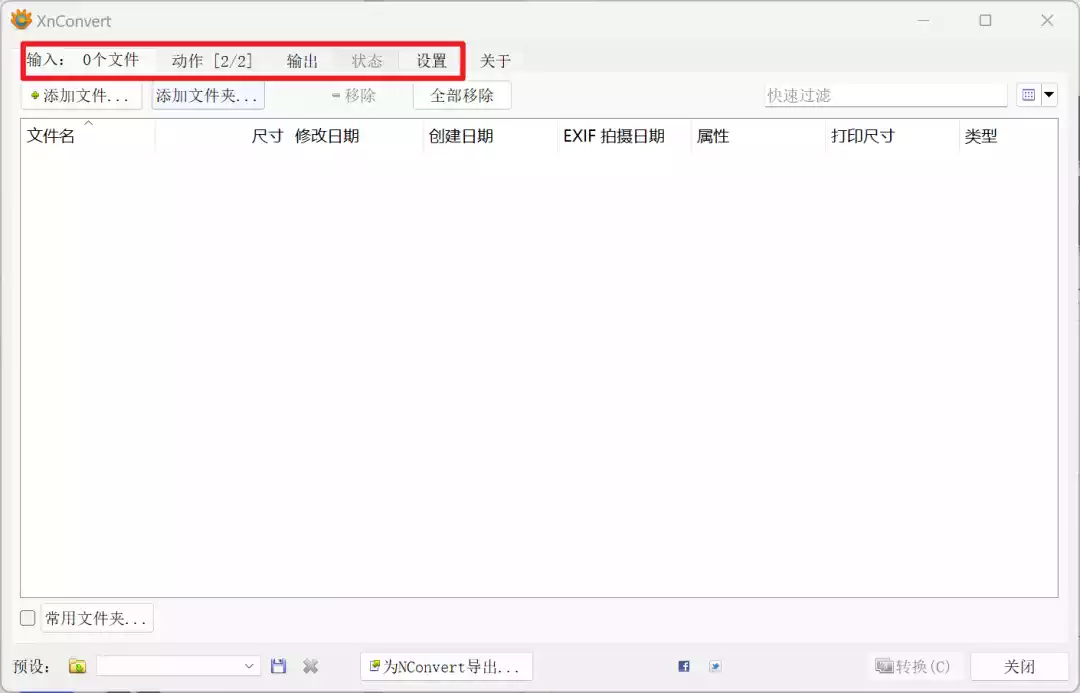1080x693 pixels.
Task: Click the load preset folder icon
Action: click(77, 666)
